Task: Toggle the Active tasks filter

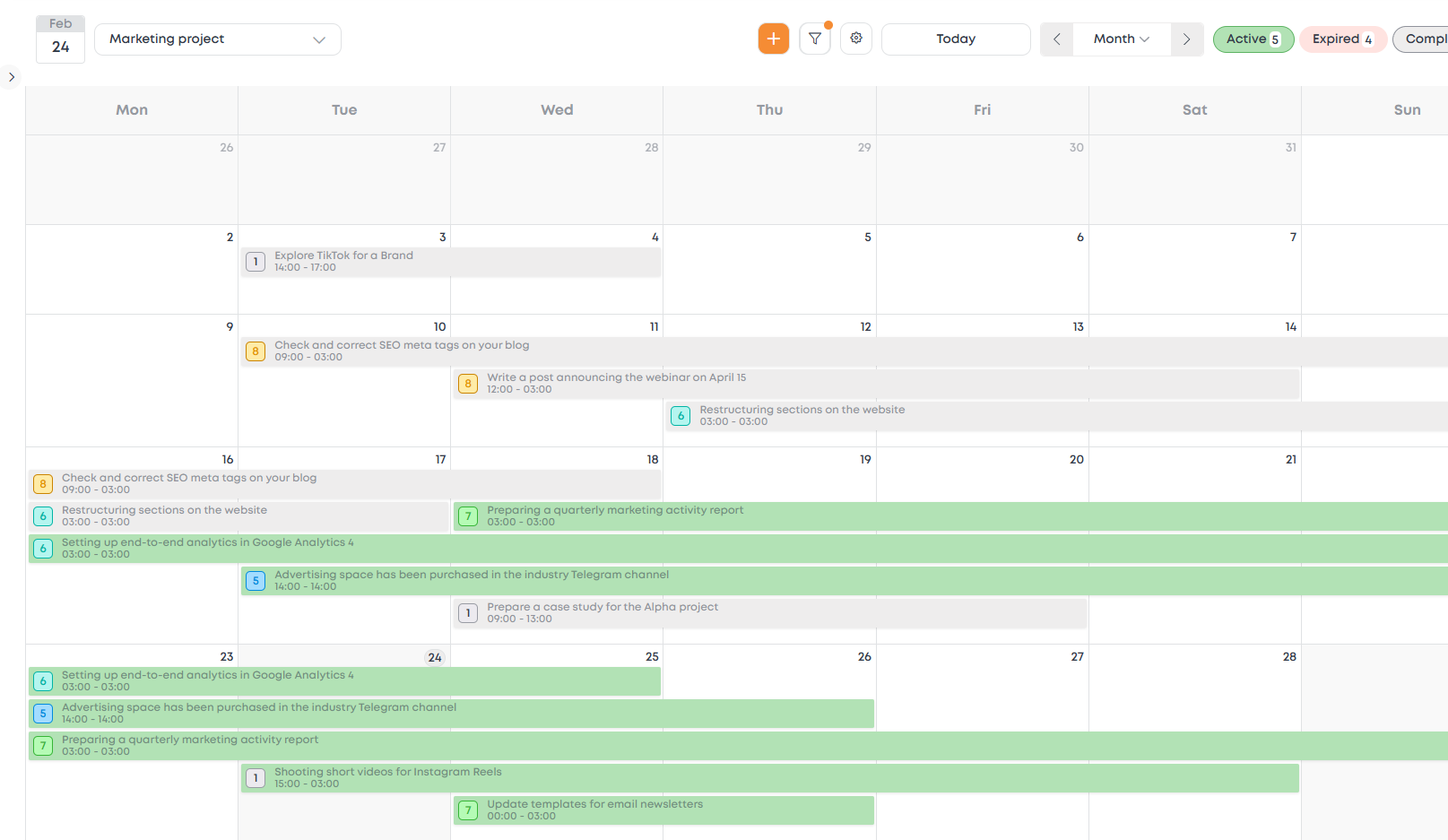Action: click(1253, 39)
